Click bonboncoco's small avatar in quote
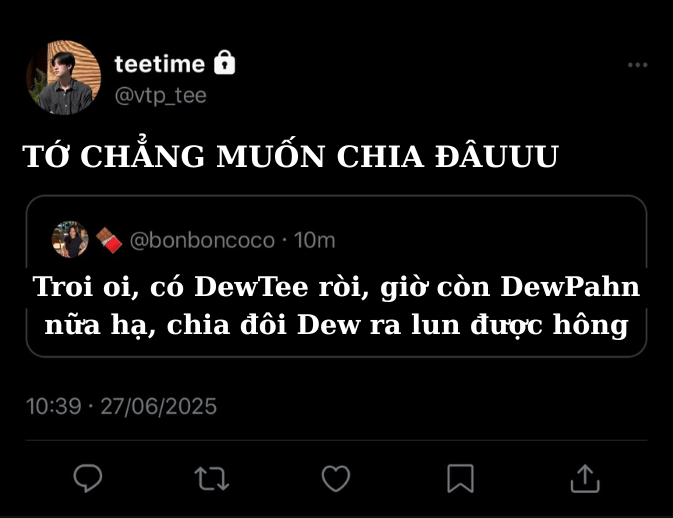673x518 pixels. [70, 239]
